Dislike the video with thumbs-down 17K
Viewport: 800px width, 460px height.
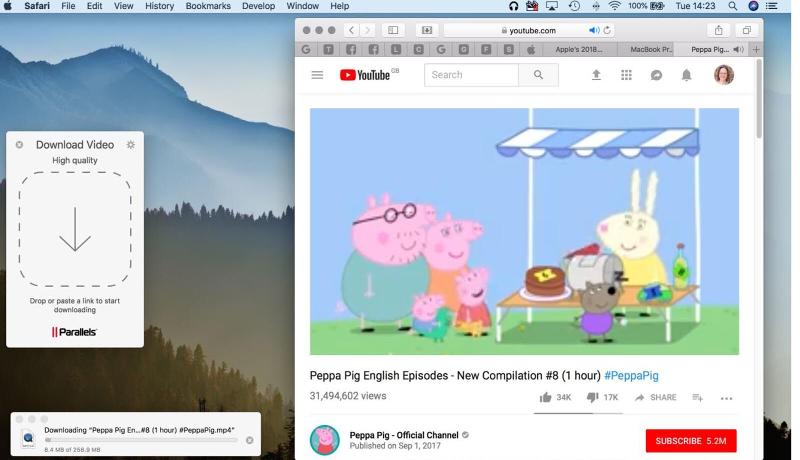(602, 397)
